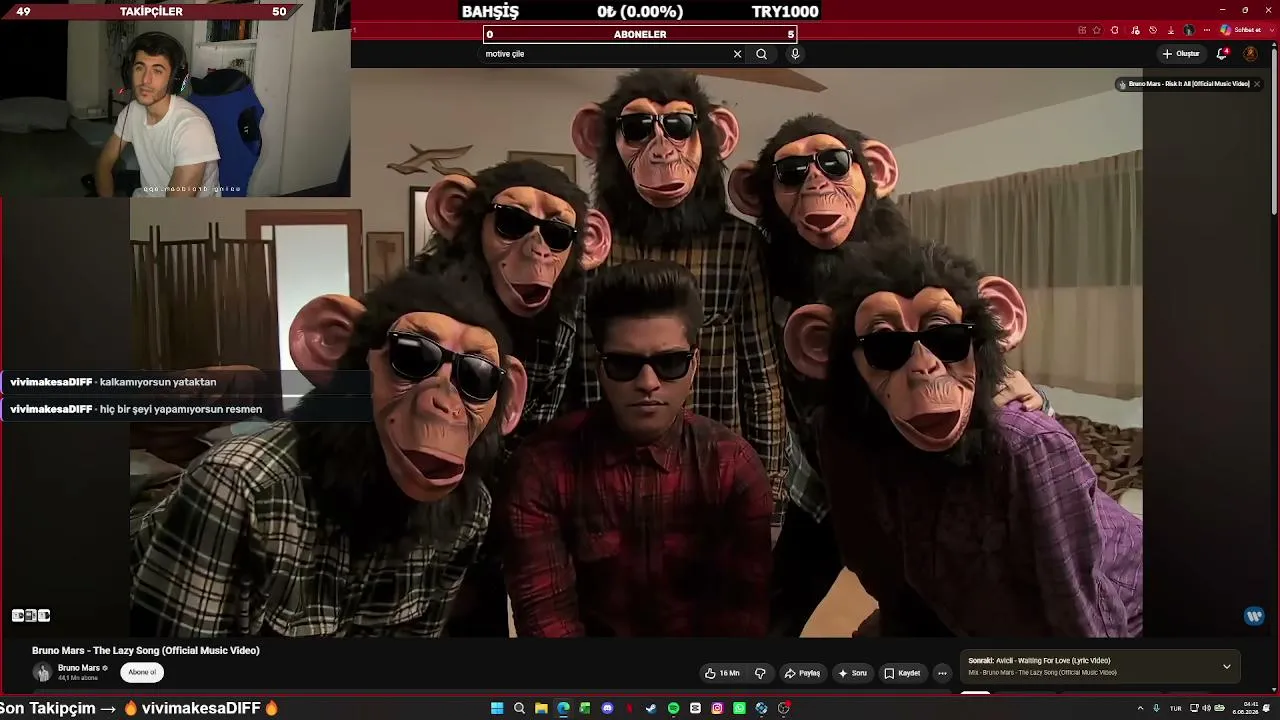The image size is (1280, 720).
Task: Open Windows taskbar search
Action: tap(519, 708)
